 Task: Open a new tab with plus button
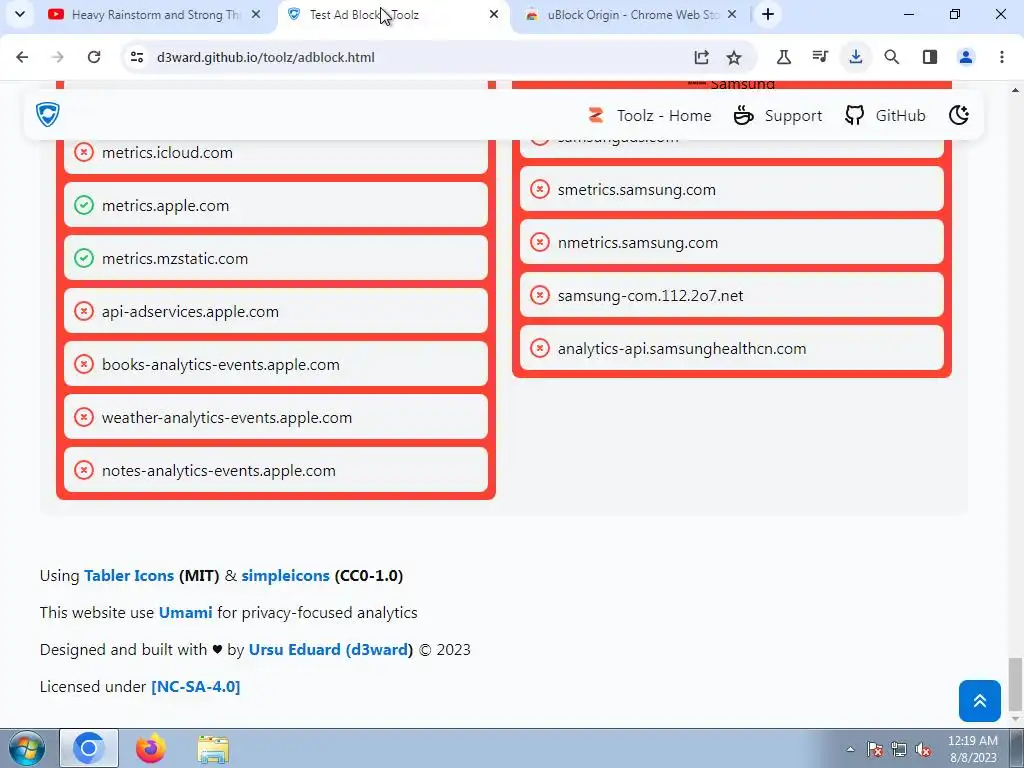pyautogui.click(x=768, y=14)
